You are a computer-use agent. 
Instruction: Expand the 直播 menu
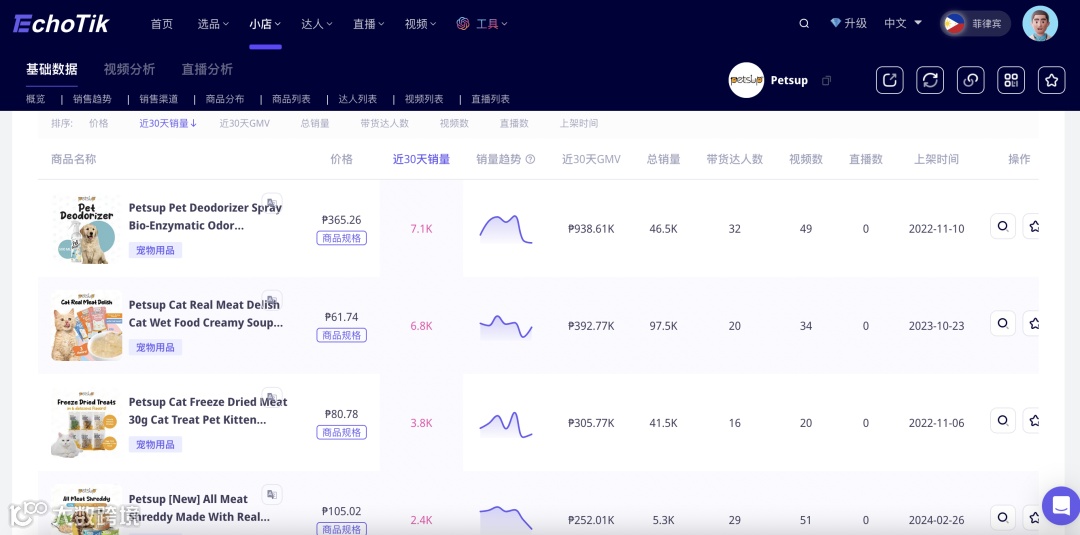368,23
